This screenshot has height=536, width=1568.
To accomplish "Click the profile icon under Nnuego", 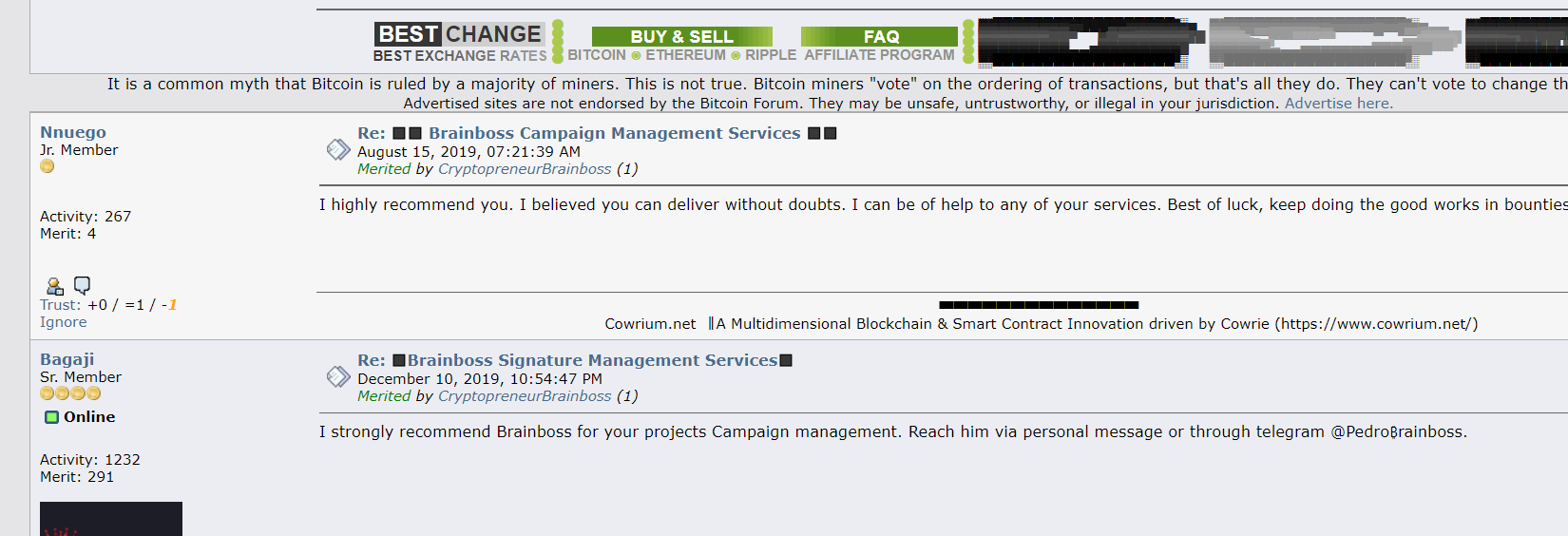I will [x=55, y=286].
